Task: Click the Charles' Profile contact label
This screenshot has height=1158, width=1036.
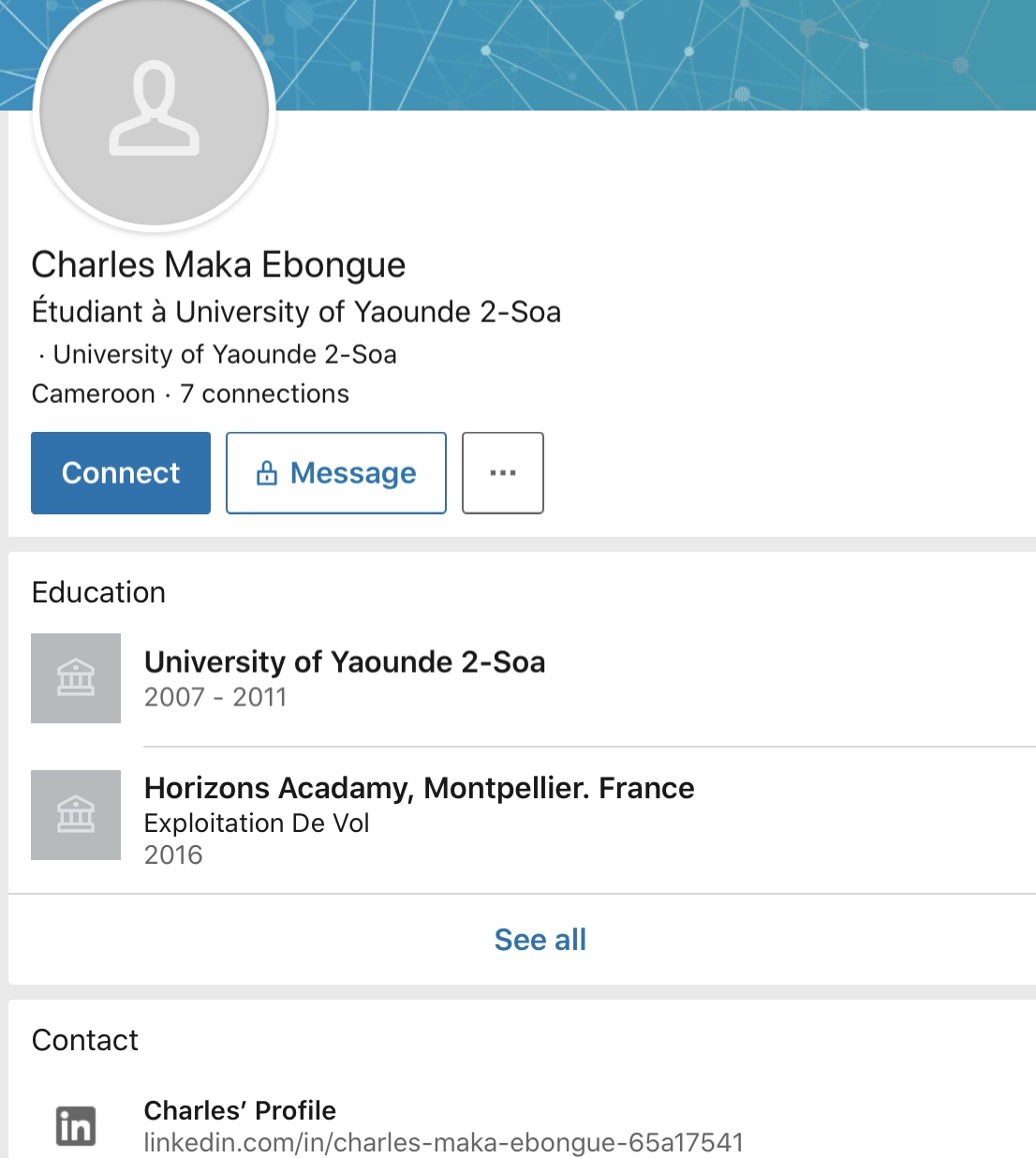Action: coord(240,1110)
